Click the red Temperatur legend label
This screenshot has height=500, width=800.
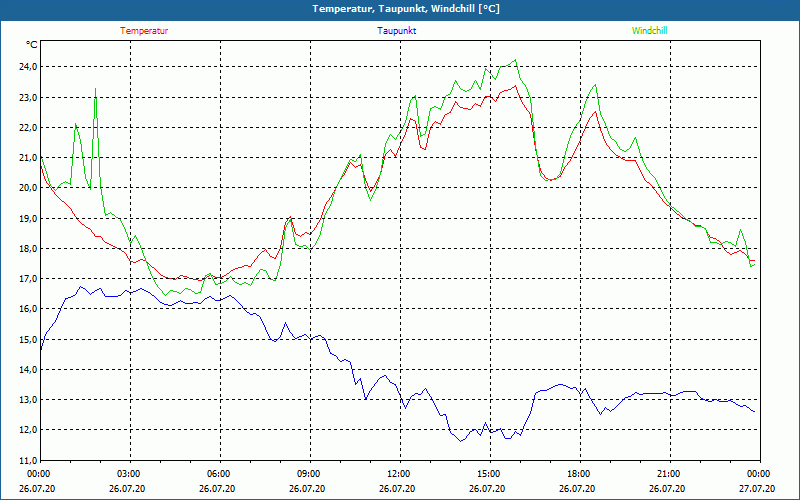(x=144, y=31)
